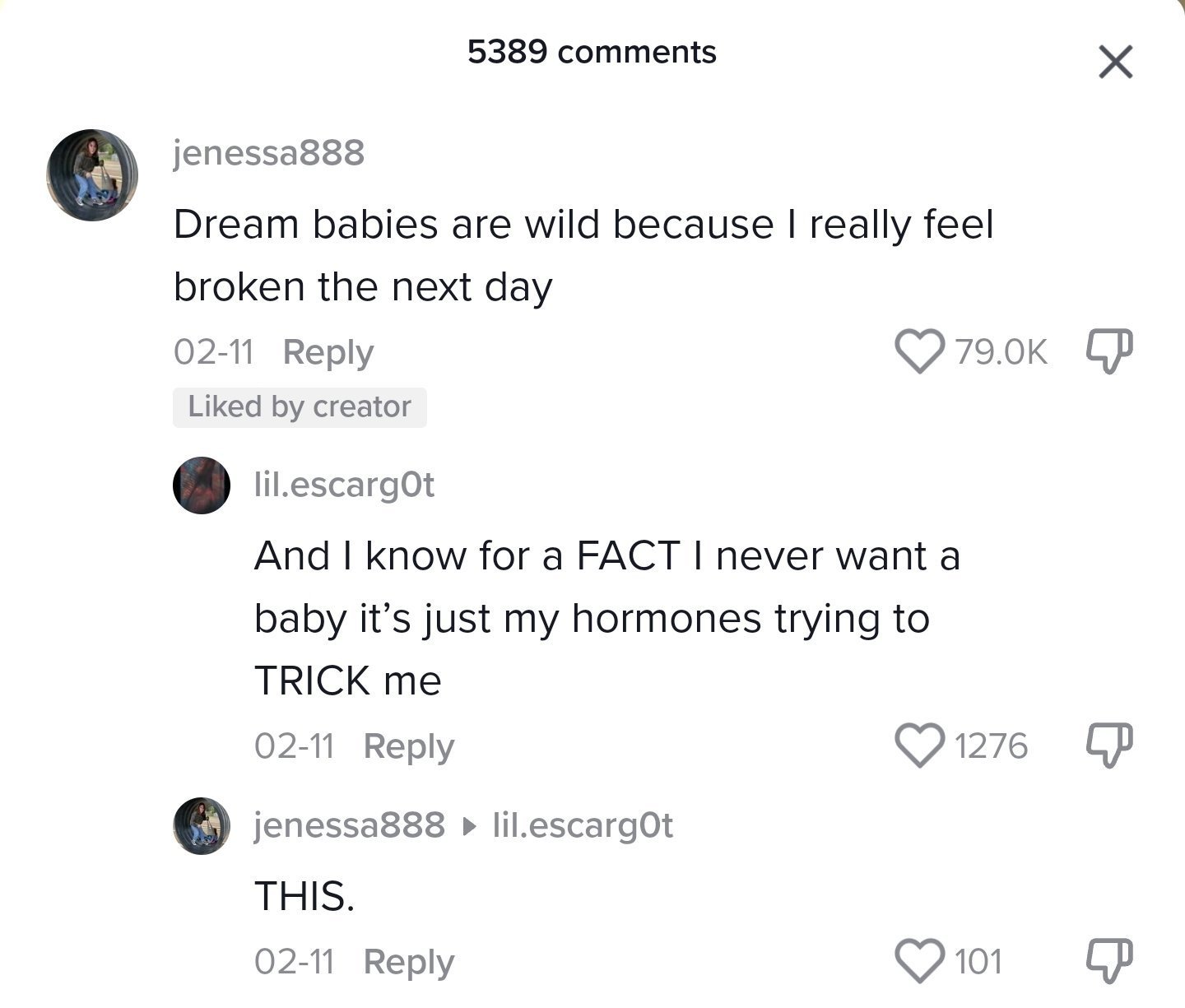1185x1008 pixels.
Task: Open lil.escarg0t's profile avatar
Action: pos(201,485)
